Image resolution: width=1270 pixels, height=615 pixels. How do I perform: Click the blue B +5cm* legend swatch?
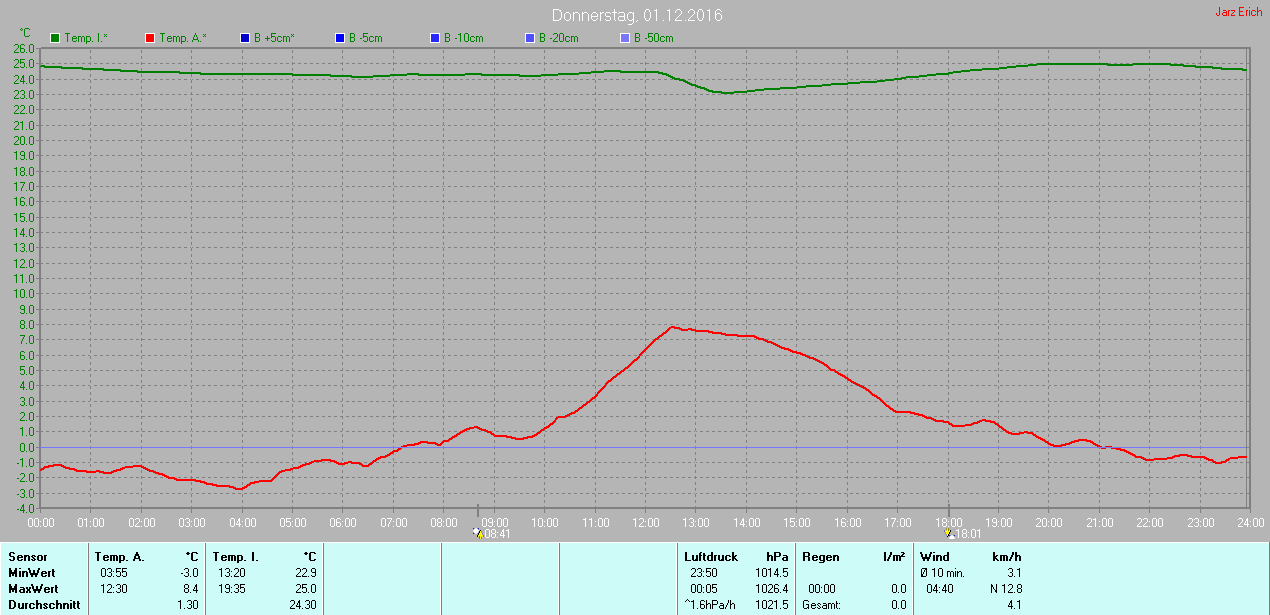tap(245, 38)
